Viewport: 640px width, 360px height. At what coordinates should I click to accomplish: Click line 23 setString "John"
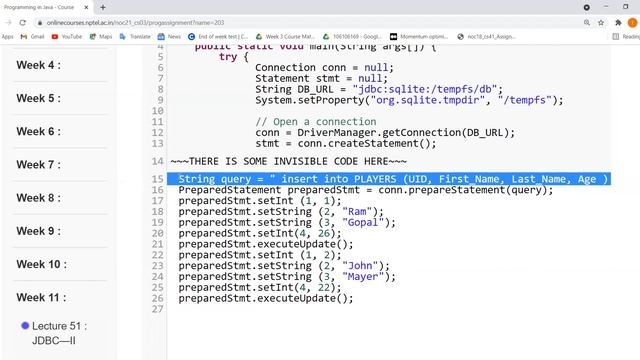coord(284,266)
